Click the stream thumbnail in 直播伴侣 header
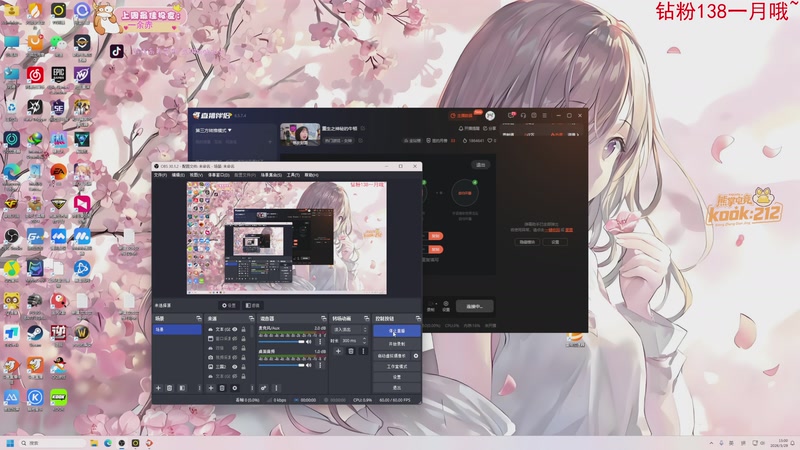The image size is (800, 450). tap(300, 134)
